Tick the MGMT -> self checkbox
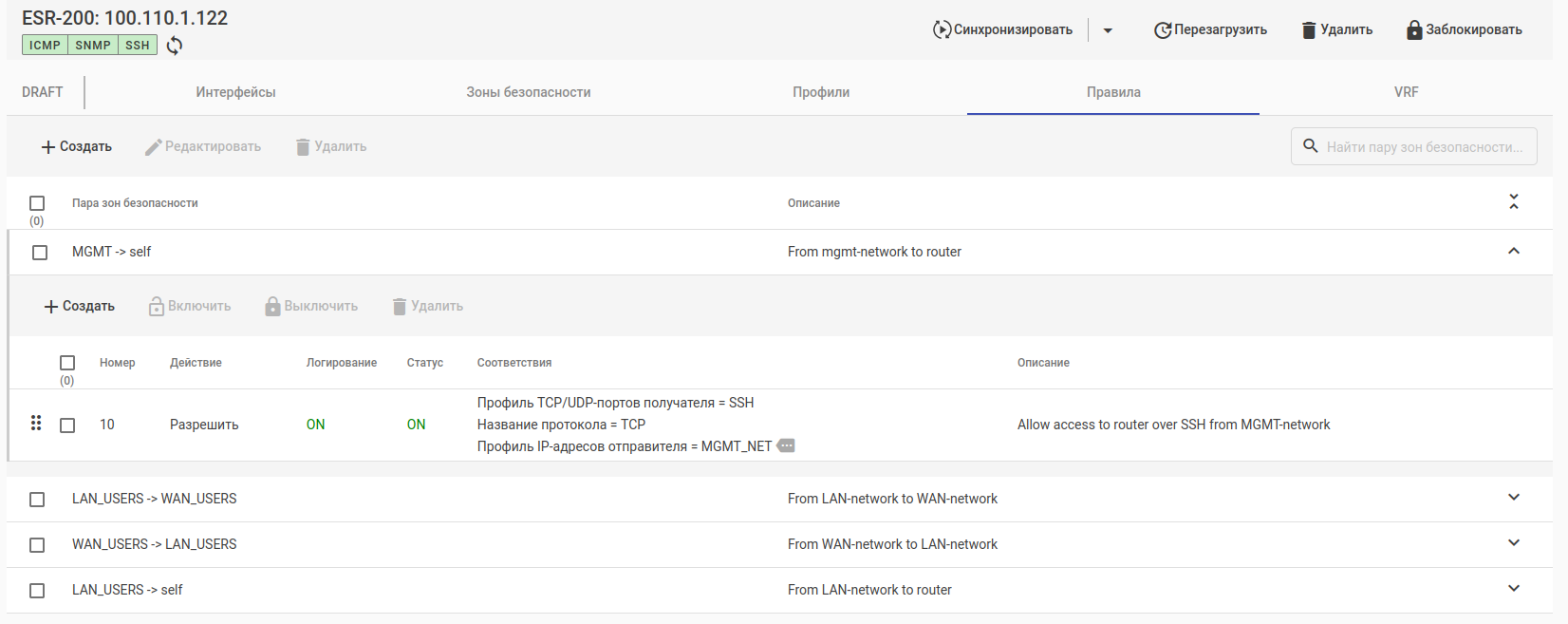 coord(40,253)
